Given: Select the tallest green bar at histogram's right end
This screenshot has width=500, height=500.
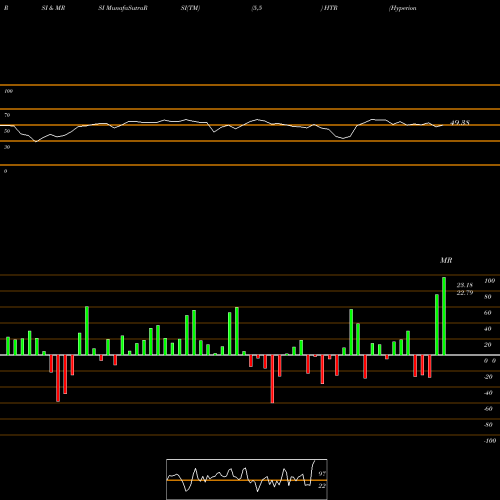Looking at the screenshot, I should click(x=444, y=316).
